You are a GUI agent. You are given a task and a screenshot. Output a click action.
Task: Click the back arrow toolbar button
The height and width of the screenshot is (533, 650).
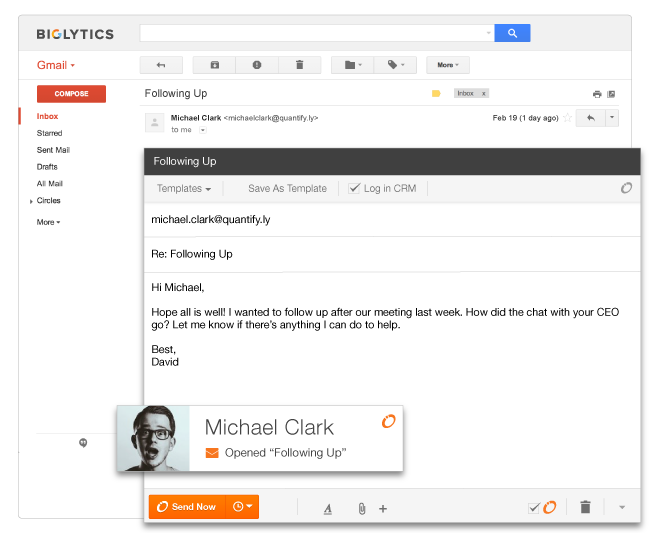click(161, 65)
